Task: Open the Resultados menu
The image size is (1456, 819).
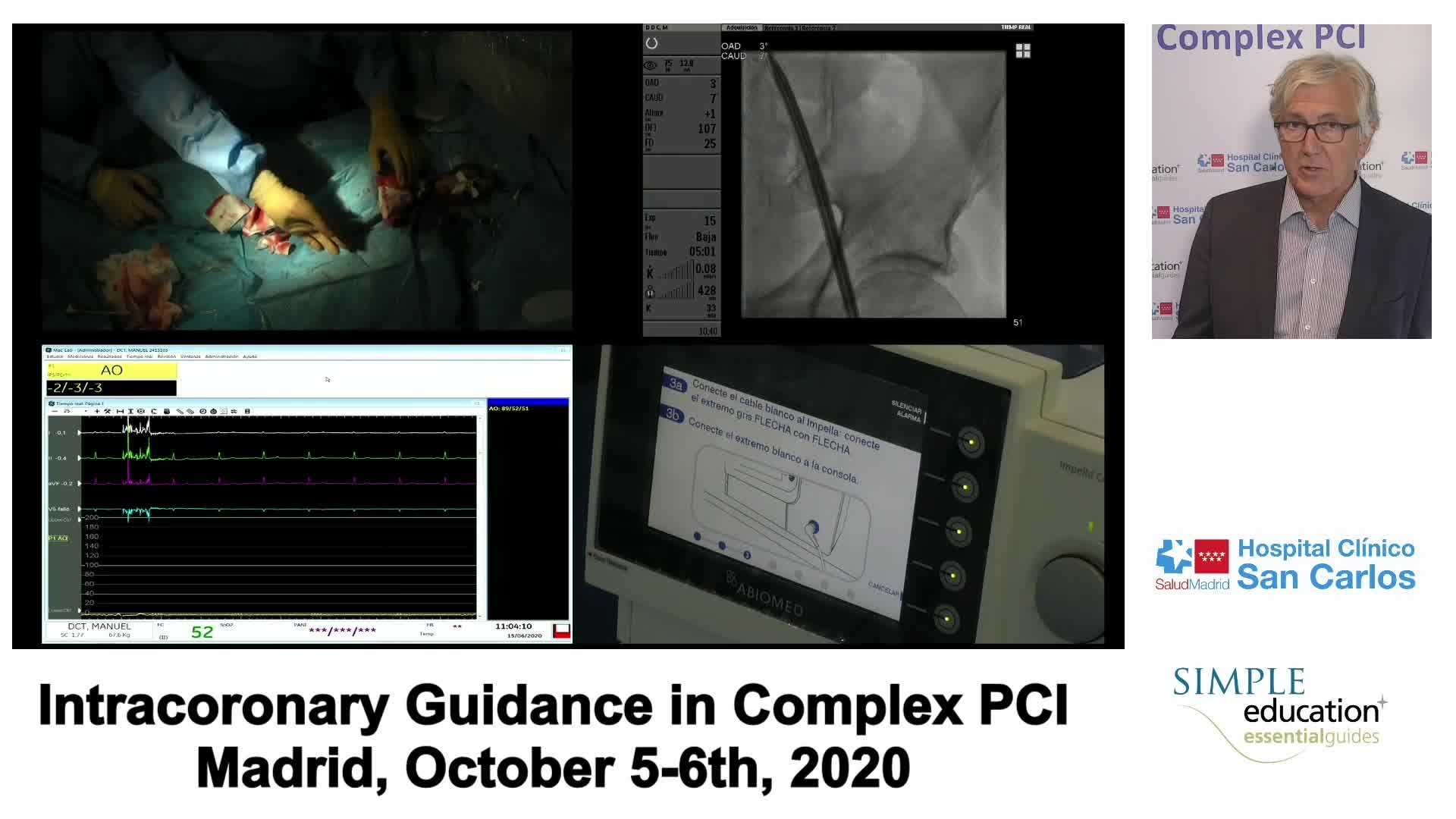Action: point(109,356)
